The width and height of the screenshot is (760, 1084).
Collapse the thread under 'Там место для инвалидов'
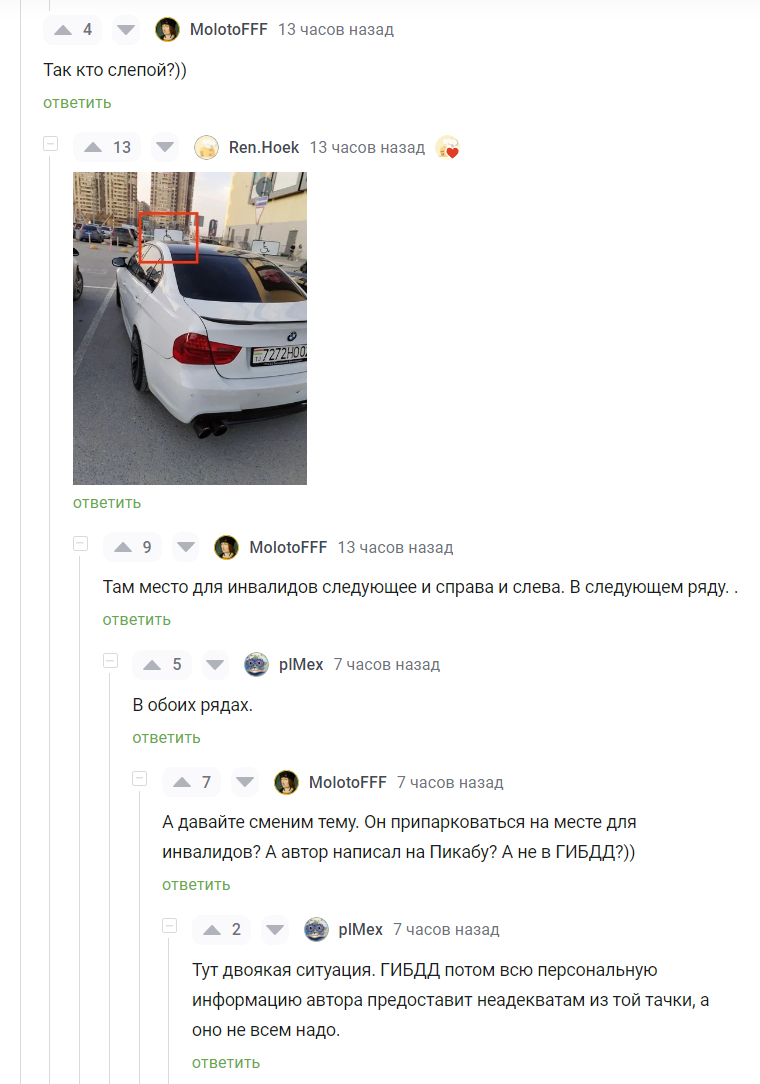(80, 543)
